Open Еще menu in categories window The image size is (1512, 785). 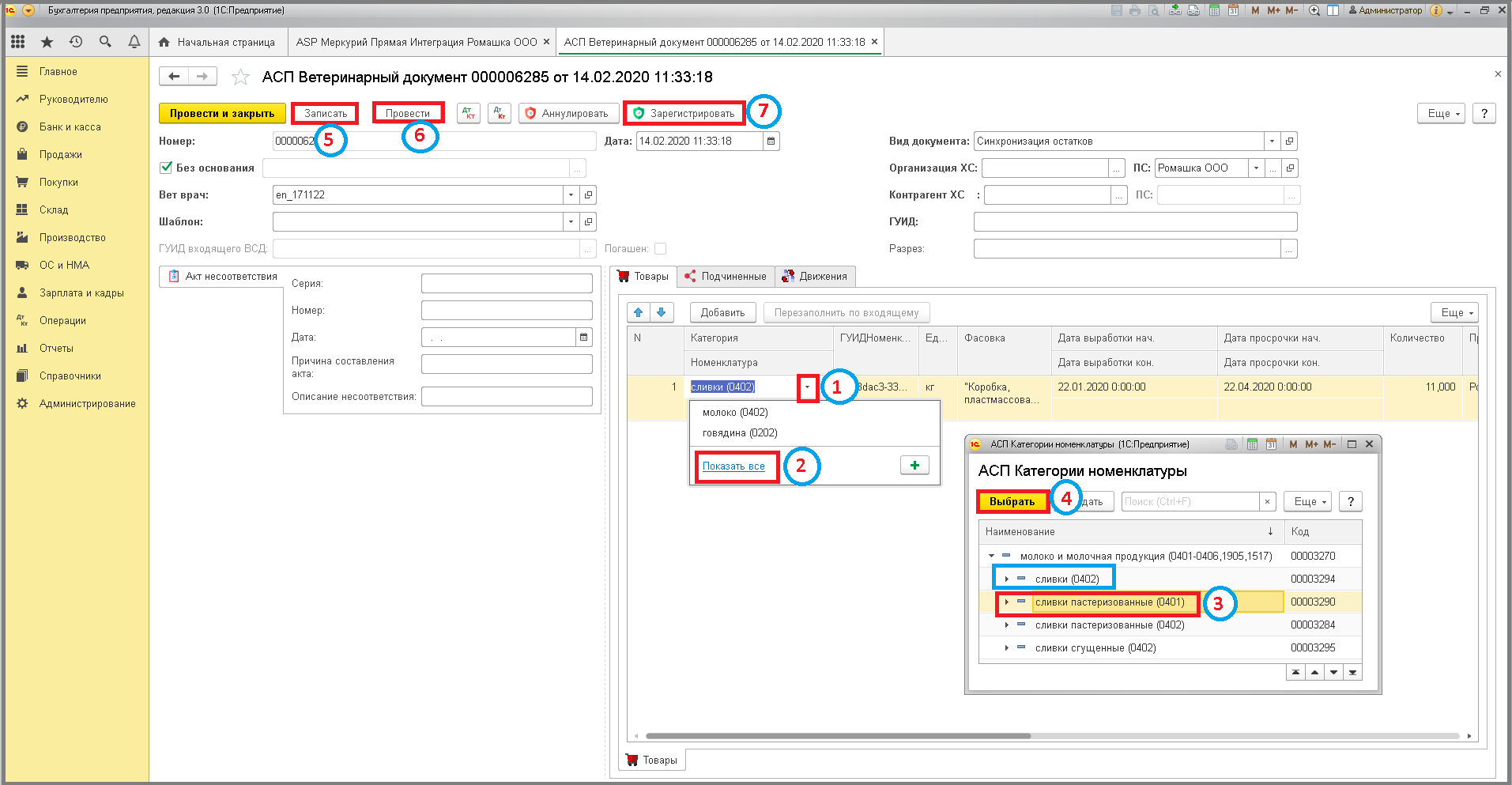coord(1307,501)
